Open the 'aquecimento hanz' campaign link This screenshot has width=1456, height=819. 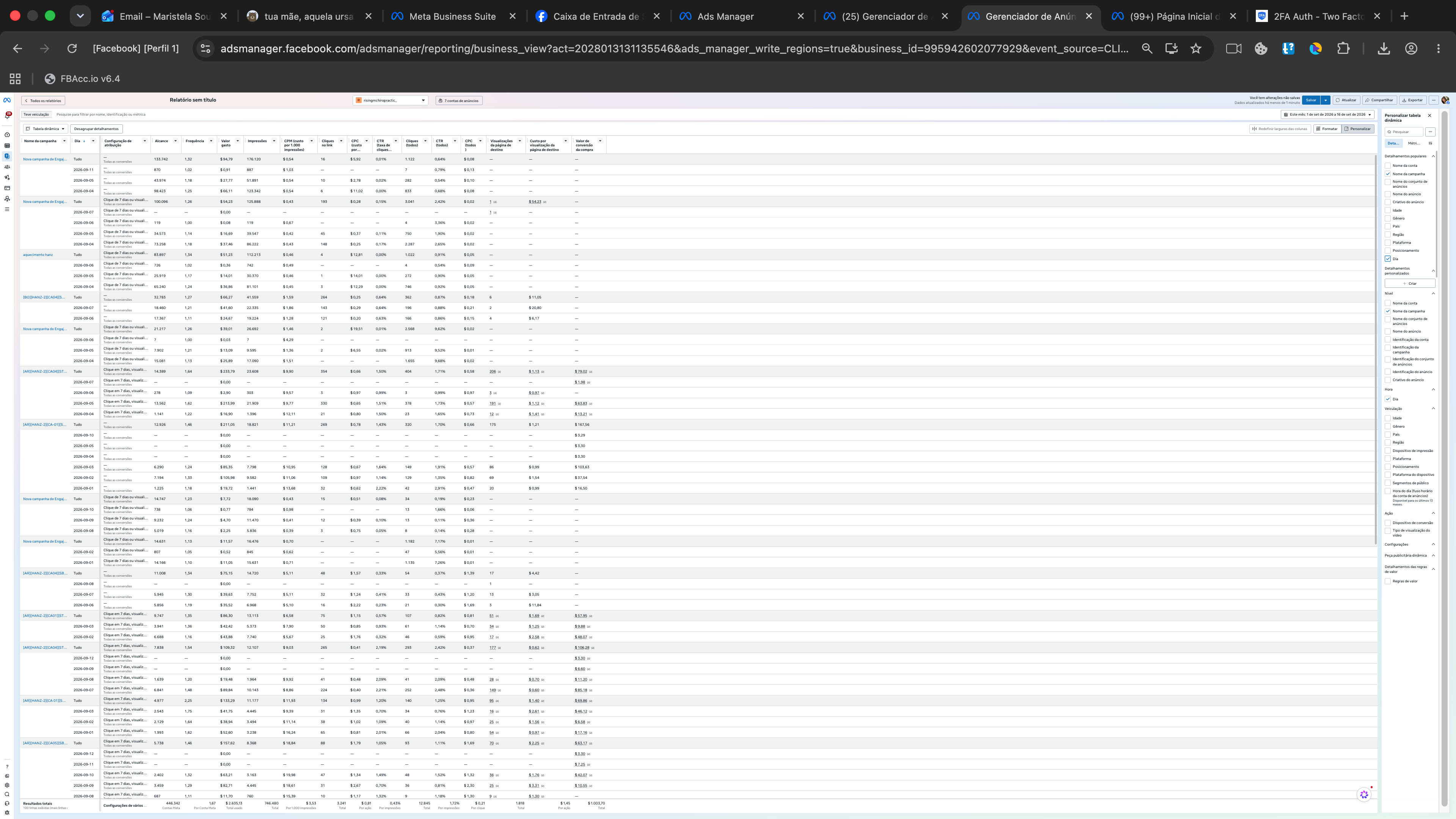tap(38, 255)
